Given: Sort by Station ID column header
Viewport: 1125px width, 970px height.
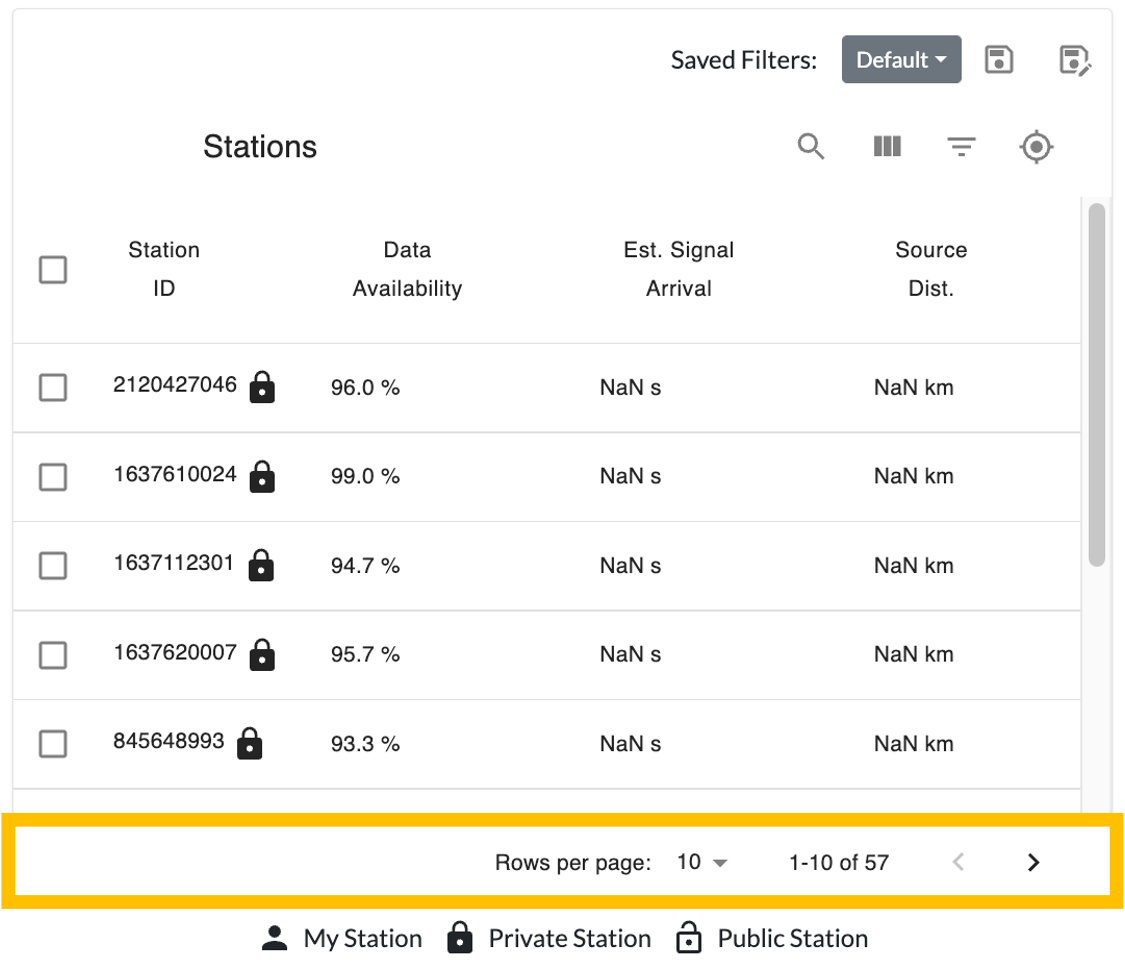Looking at the screenshot, I should (164, 269).
